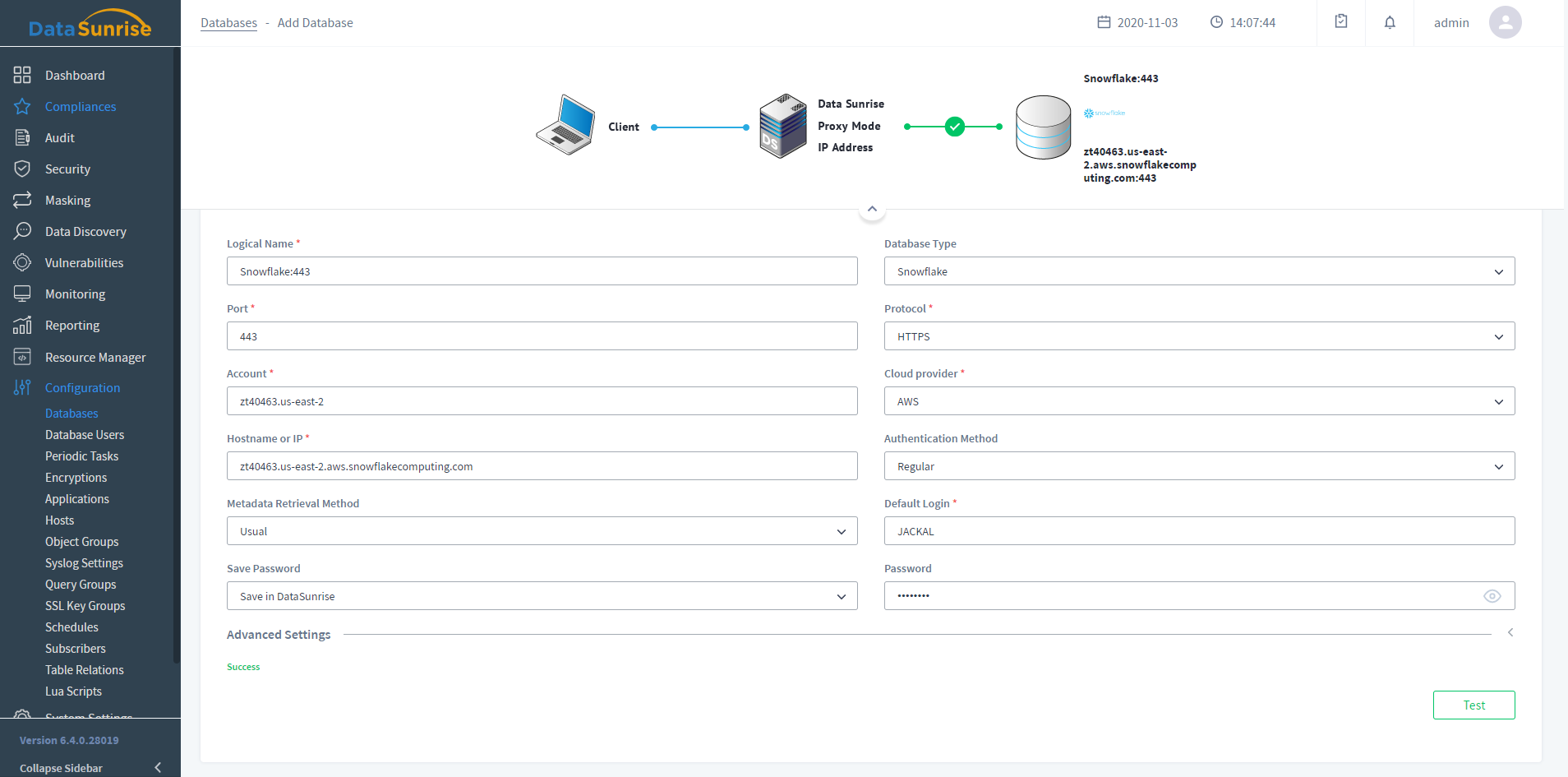Open SSL Key Groups menu item
The width and height of the screenshot is (1568, 777).
pos(85,606)
